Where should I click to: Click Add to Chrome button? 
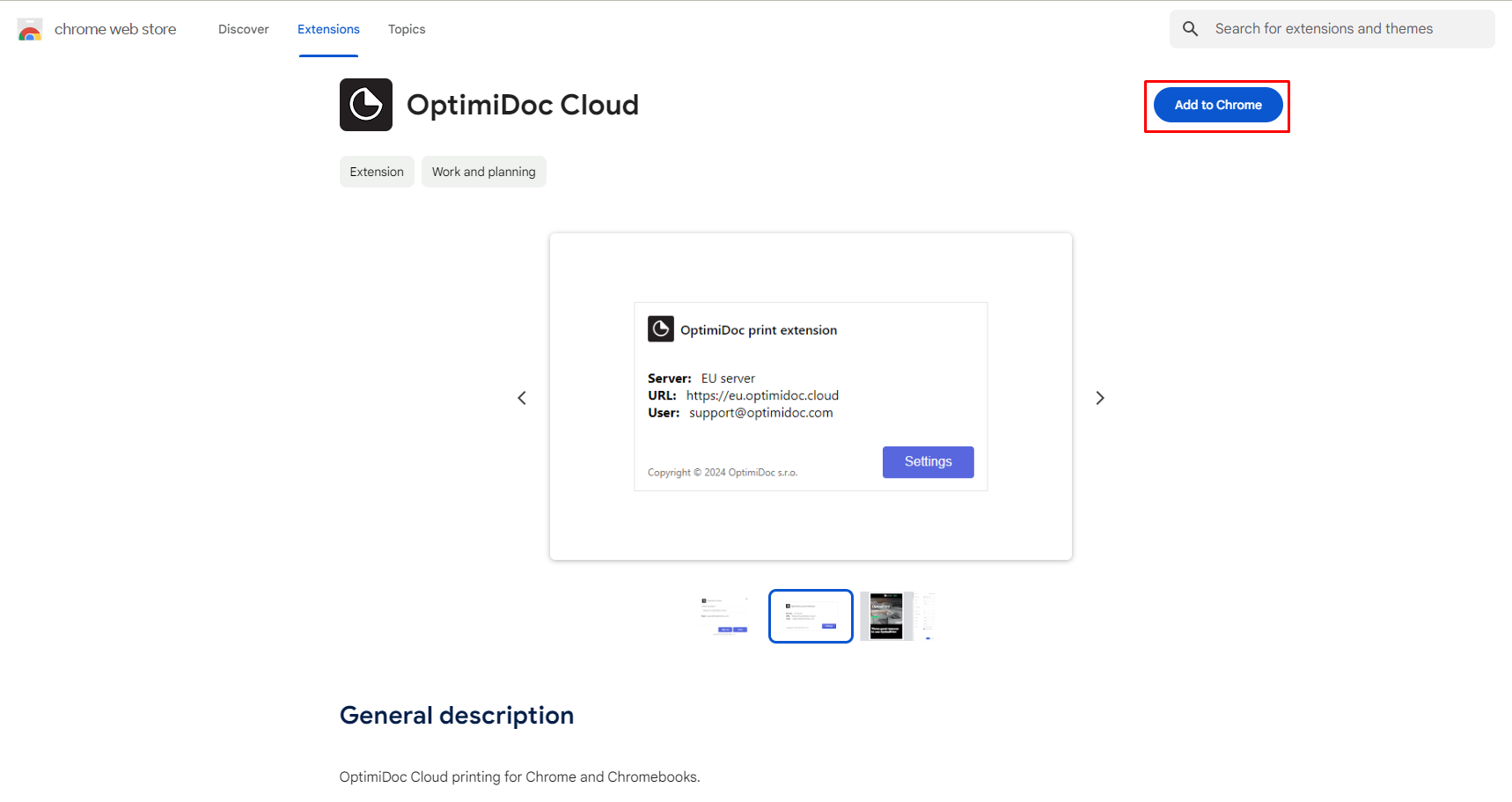click(x=1218, y=105)
